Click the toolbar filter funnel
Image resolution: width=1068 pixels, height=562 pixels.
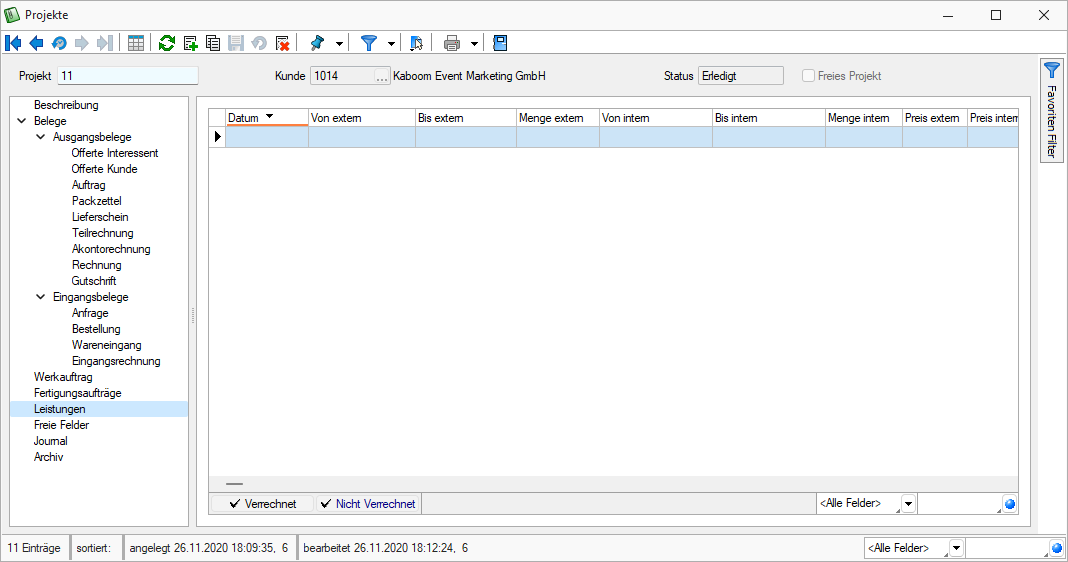(x=368, y=44)
